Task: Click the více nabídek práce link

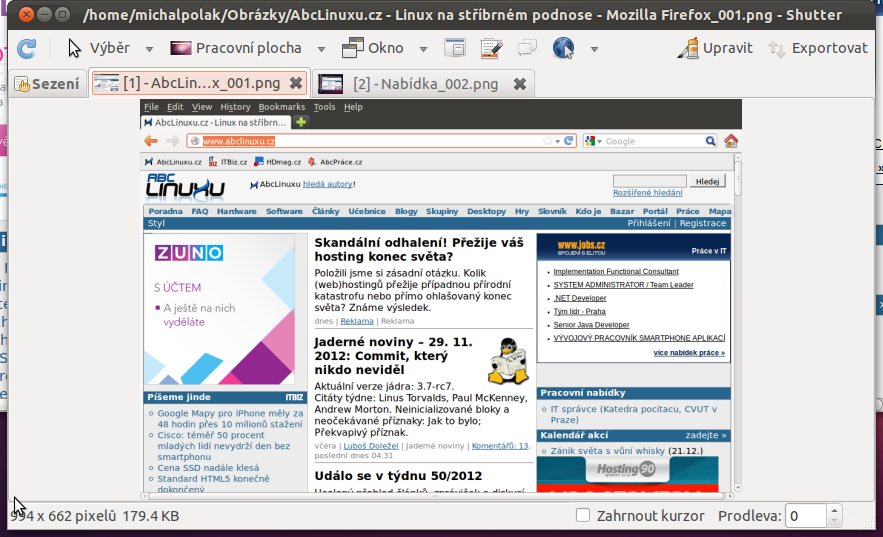Action: pyautogui.click(x=689, y=353)
